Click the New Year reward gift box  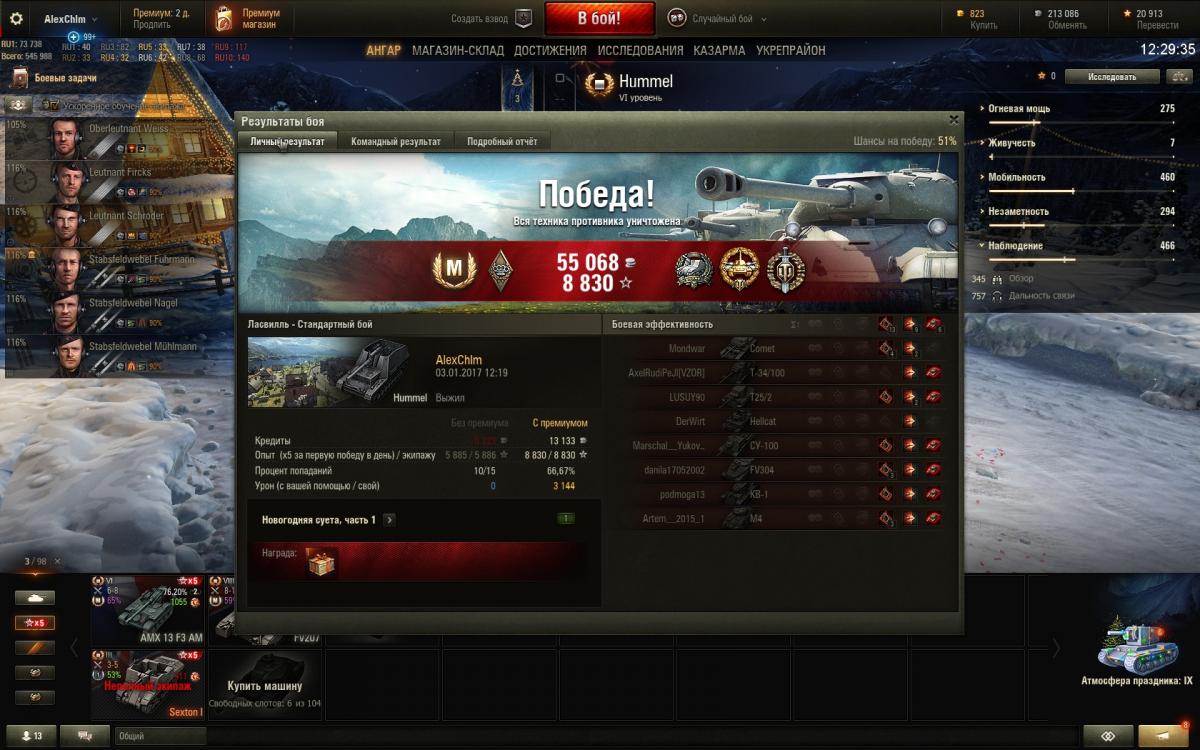pos(321,564)
